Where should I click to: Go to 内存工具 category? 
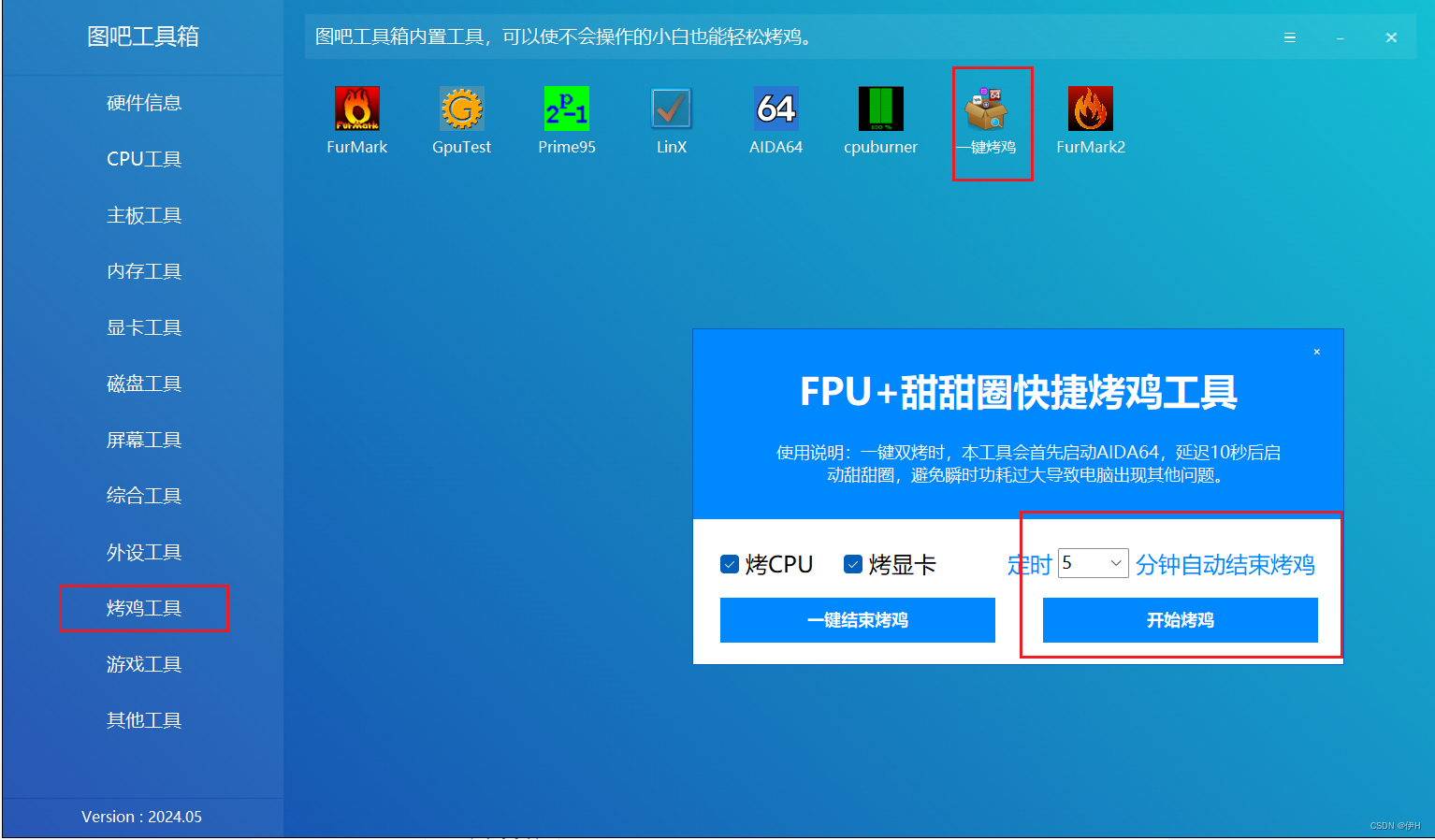pyautogui.click(x=144, y=271)
